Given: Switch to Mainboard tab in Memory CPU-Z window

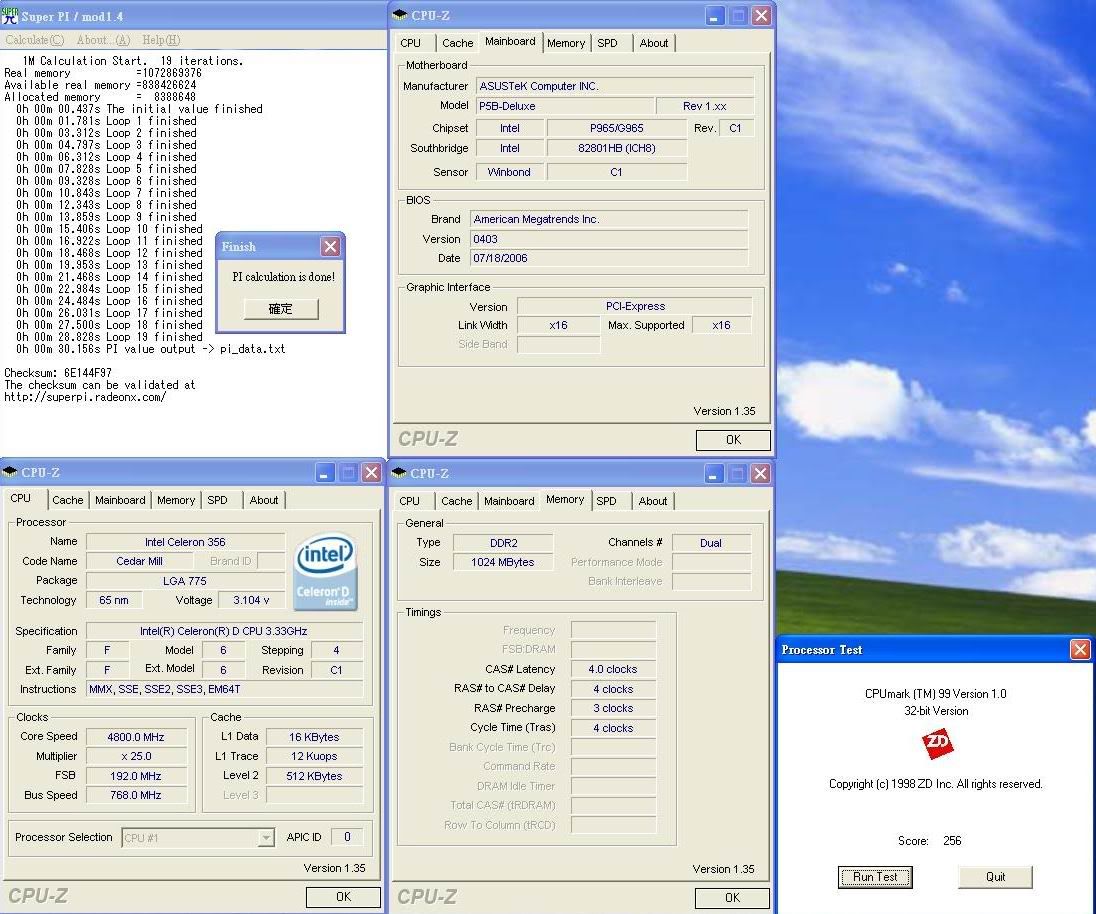Looking at the screenshot, I should (x=509, y=501).
